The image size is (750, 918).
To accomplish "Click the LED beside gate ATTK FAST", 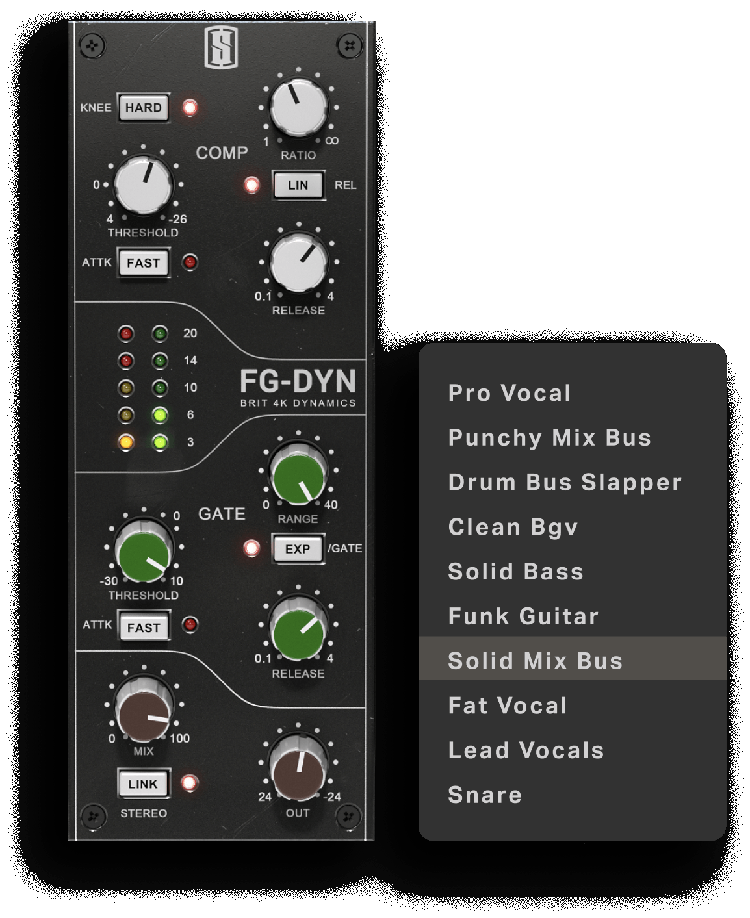I will (190, 625).
